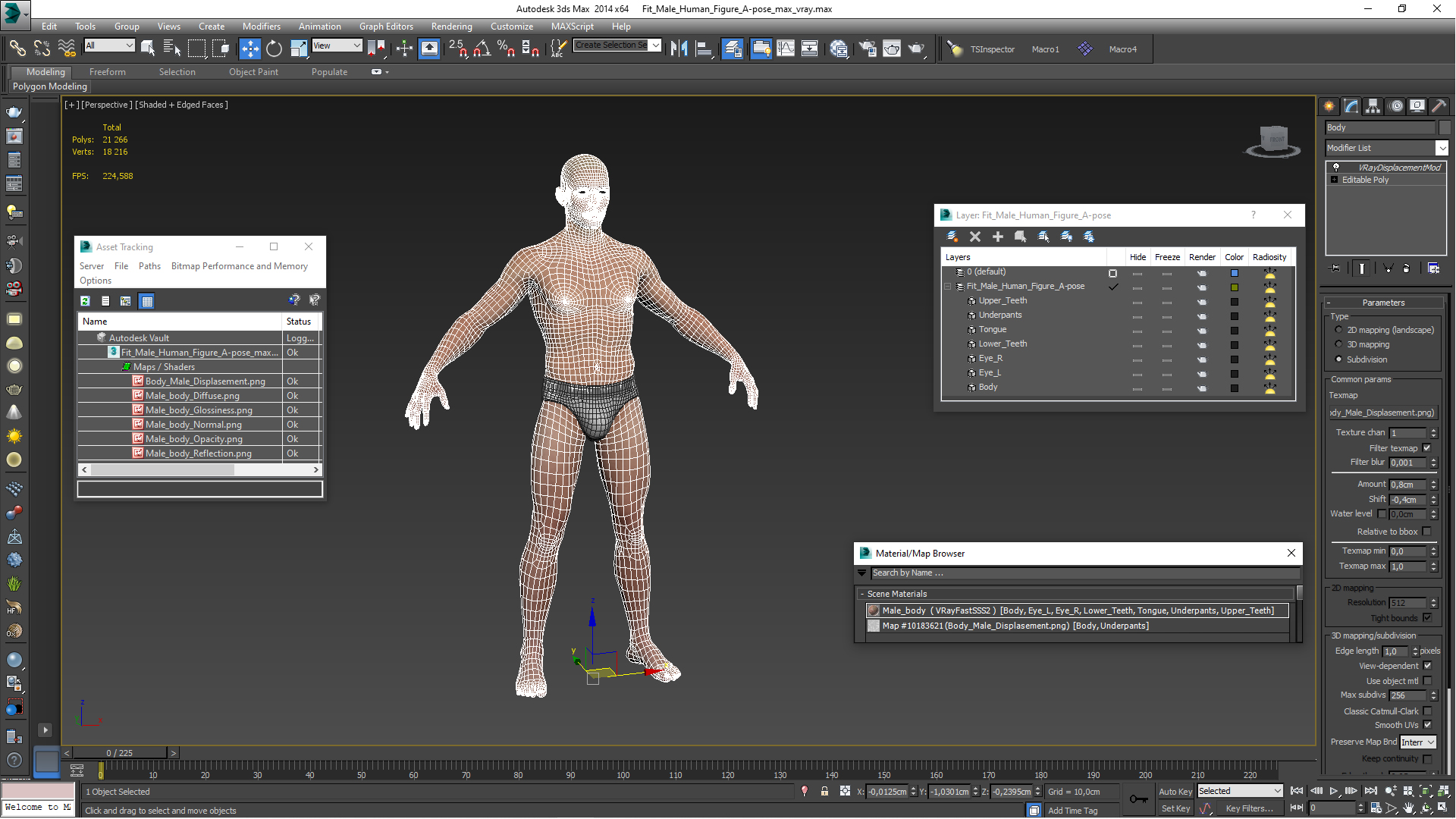Enable the Relative to bbox checkbox
The width and height of the screenshot is (1456, 819).
[x=1427, y=532]
